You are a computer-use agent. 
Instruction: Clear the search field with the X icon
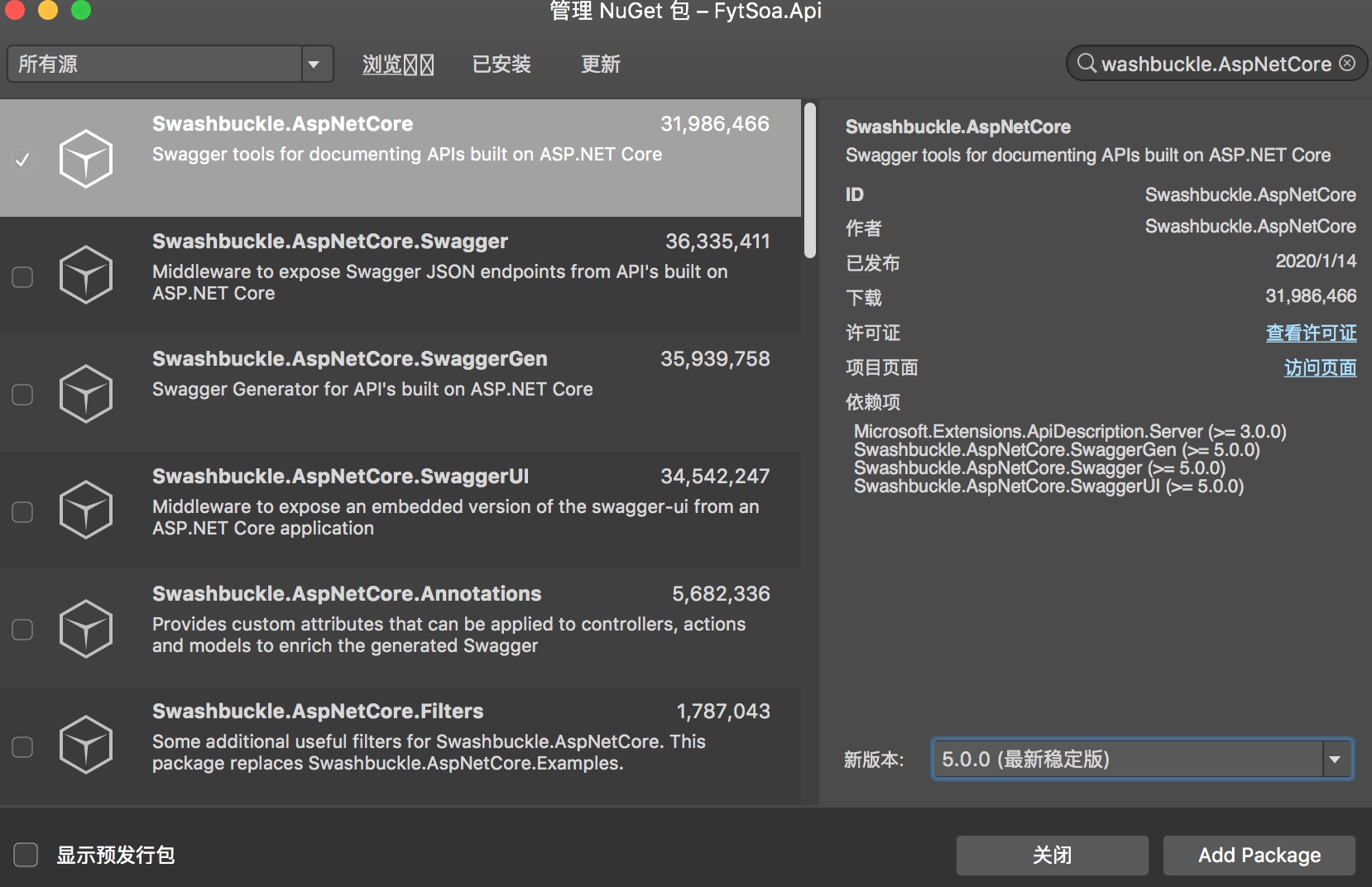1347,63
